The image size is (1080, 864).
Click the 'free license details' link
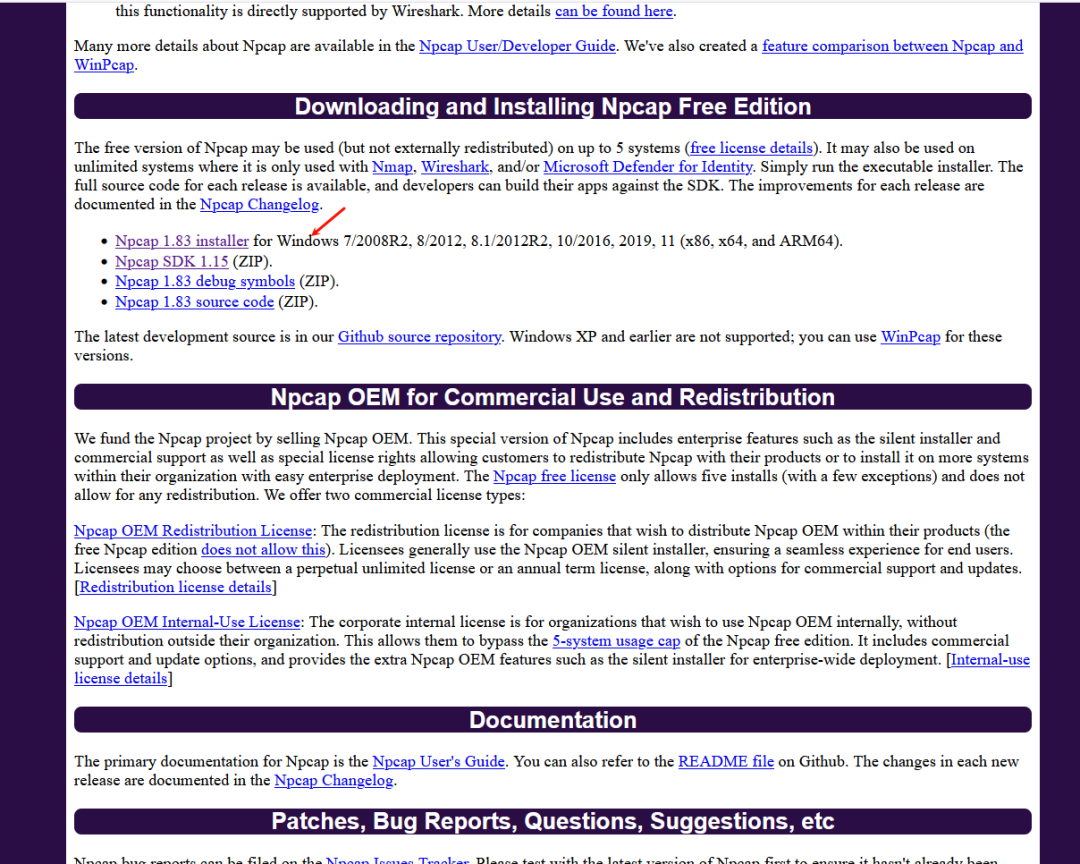tap(751, 148)
